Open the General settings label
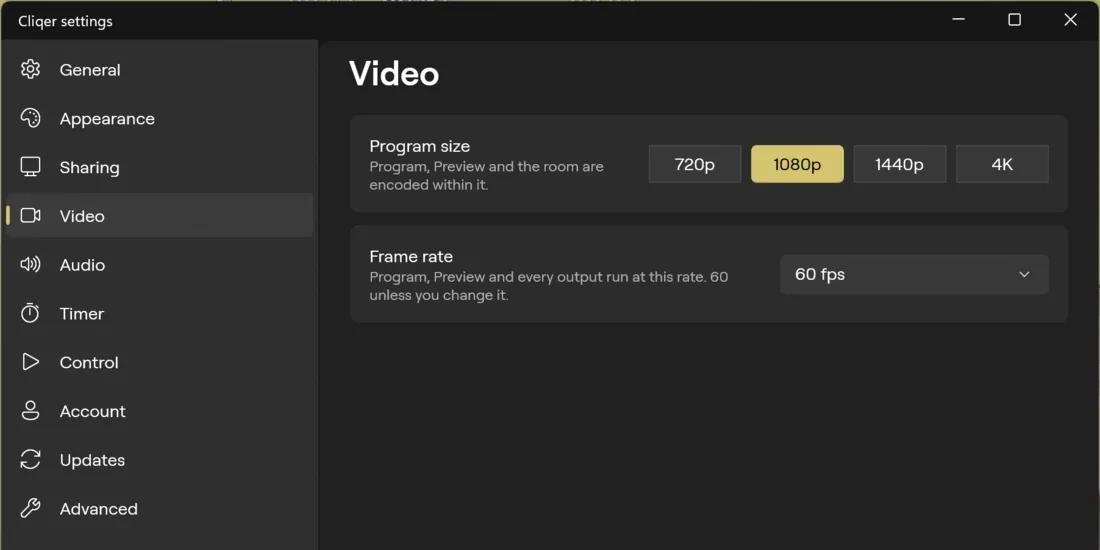Viewport: 1100px width, 550px height. coord(90,70)
